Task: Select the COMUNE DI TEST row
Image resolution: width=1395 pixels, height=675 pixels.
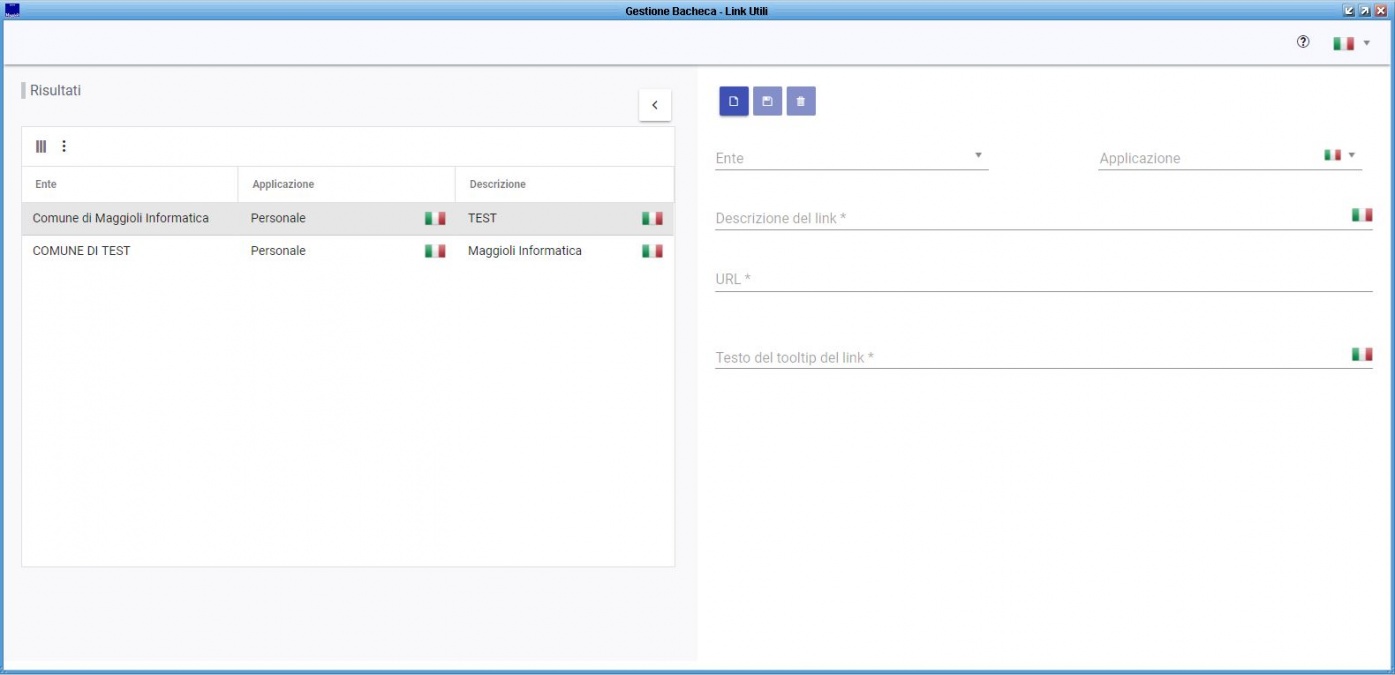Action: [x=348, y=251]
